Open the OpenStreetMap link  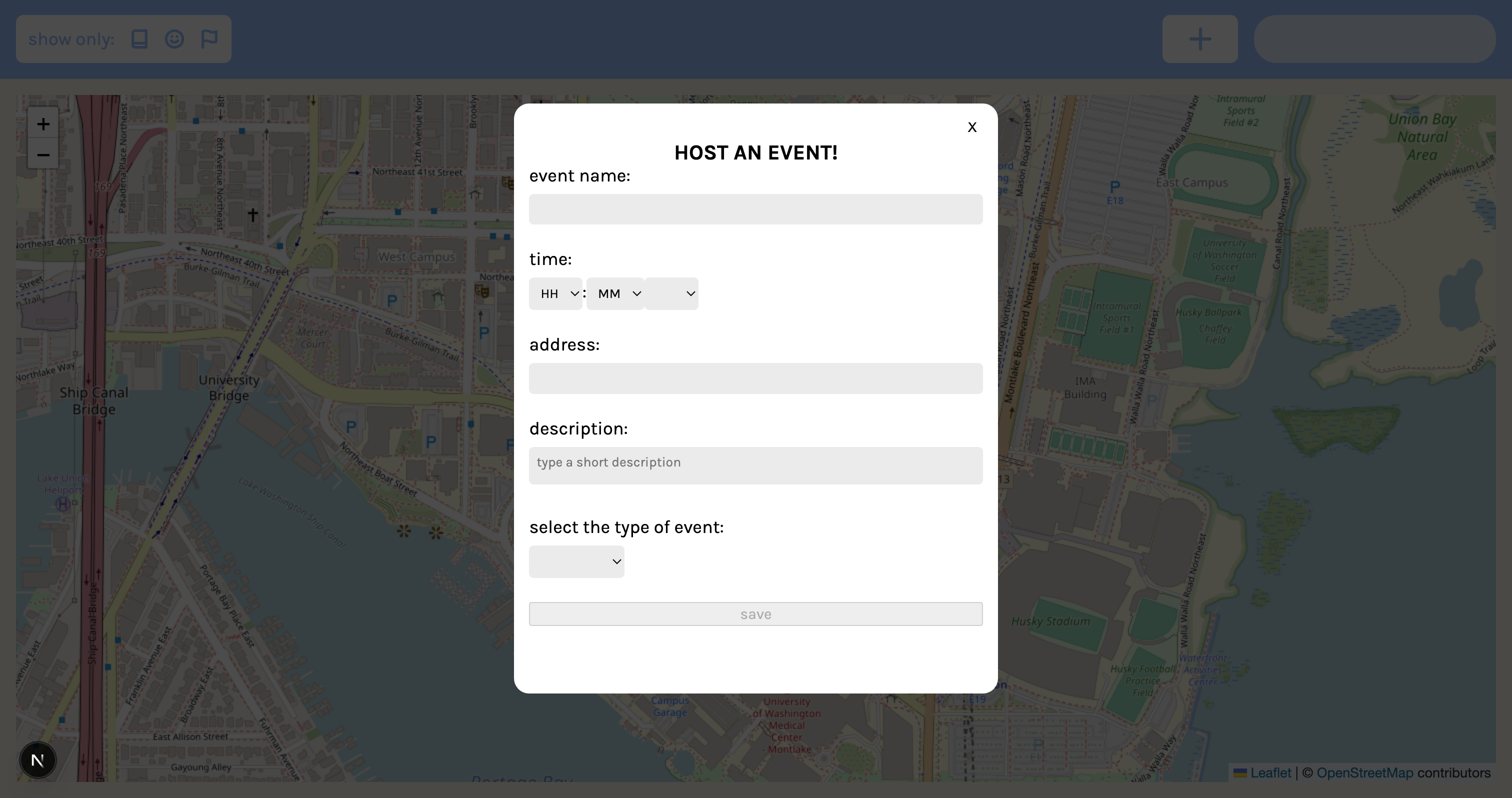tap(1364, 773)
